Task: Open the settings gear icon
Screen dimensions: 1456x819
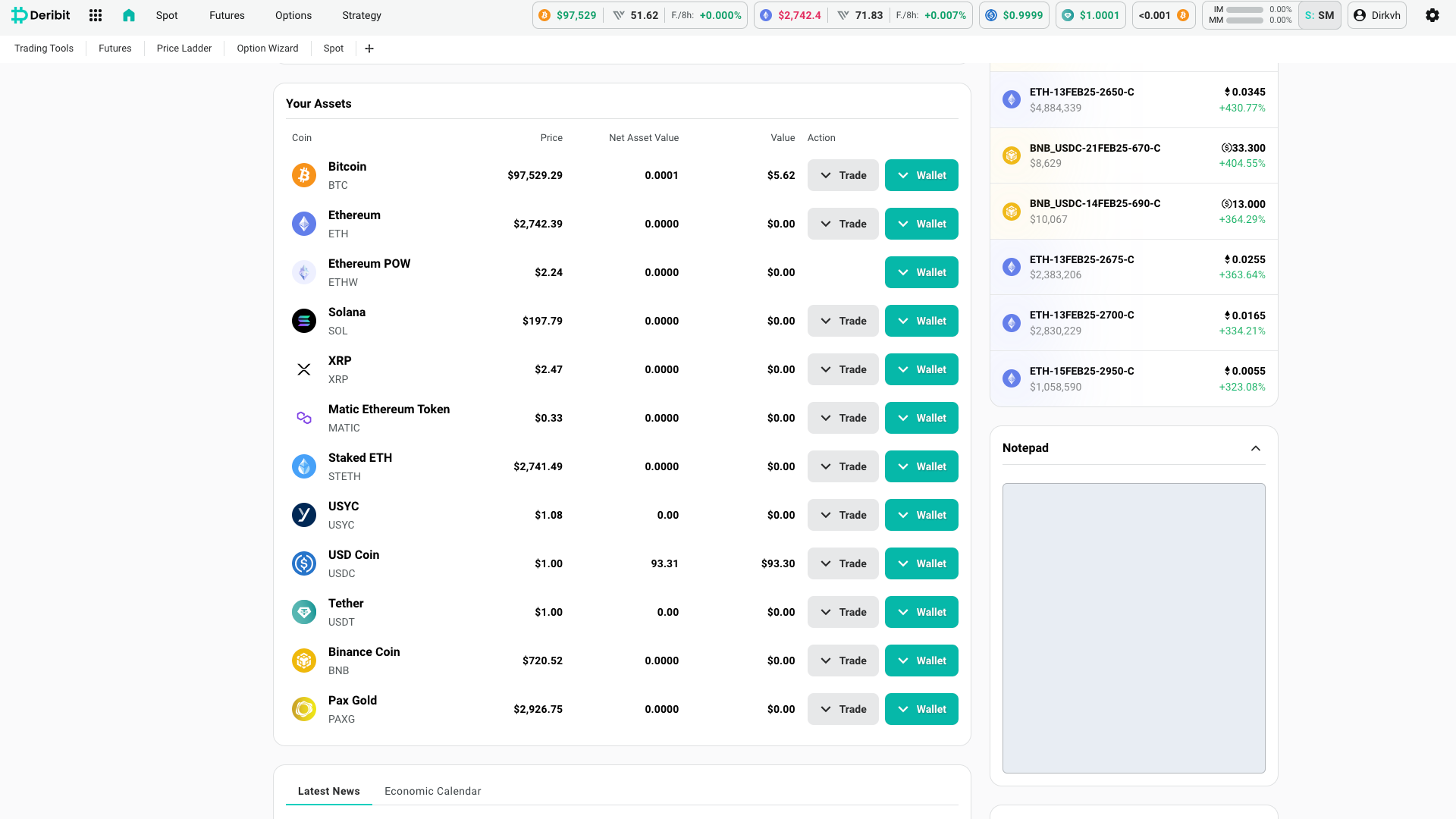Action: click(1432, 15)
